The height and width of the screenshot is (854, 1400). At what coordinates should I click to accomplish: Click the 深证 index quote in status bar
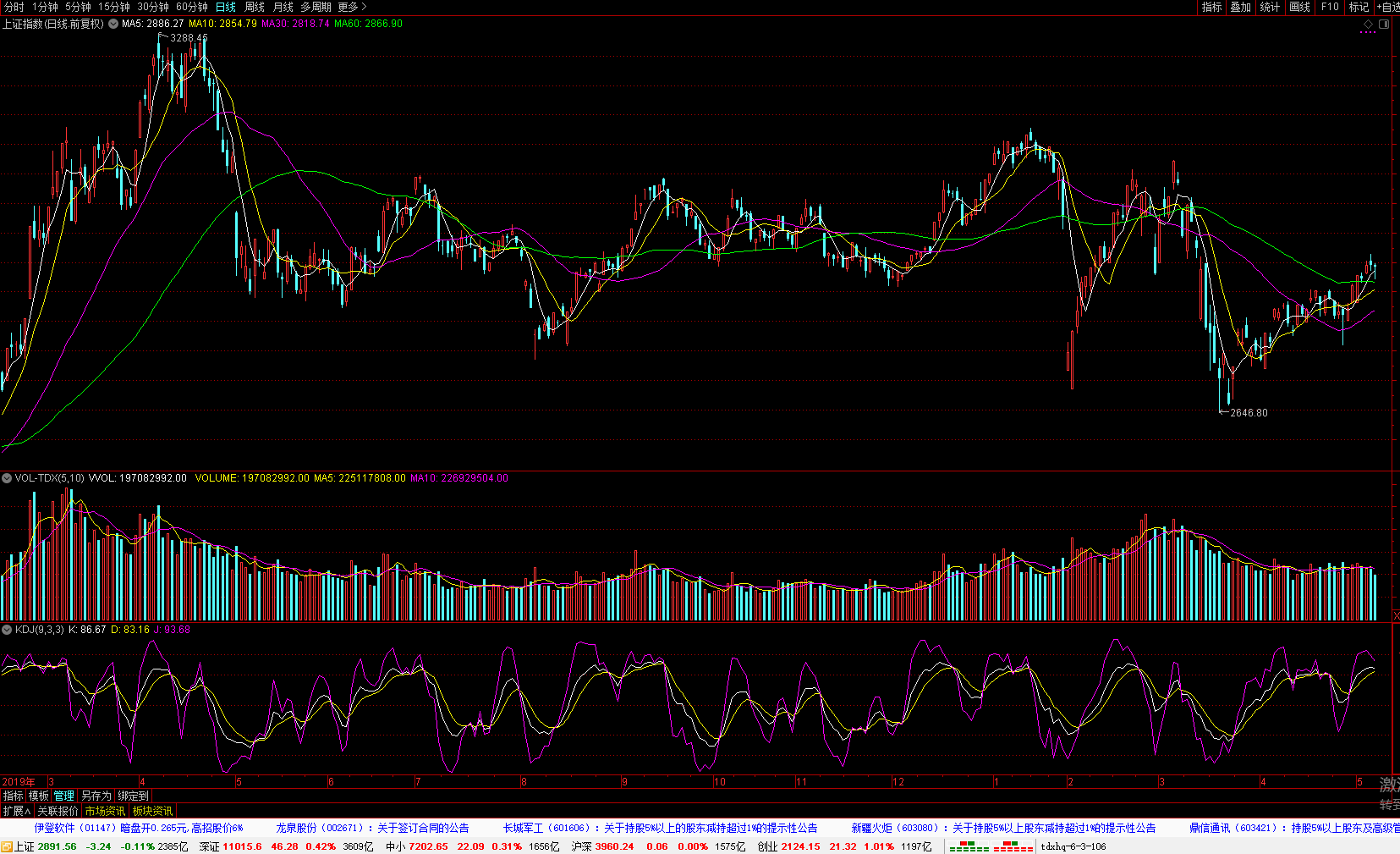pyautogui.click(x=286, y=846)
